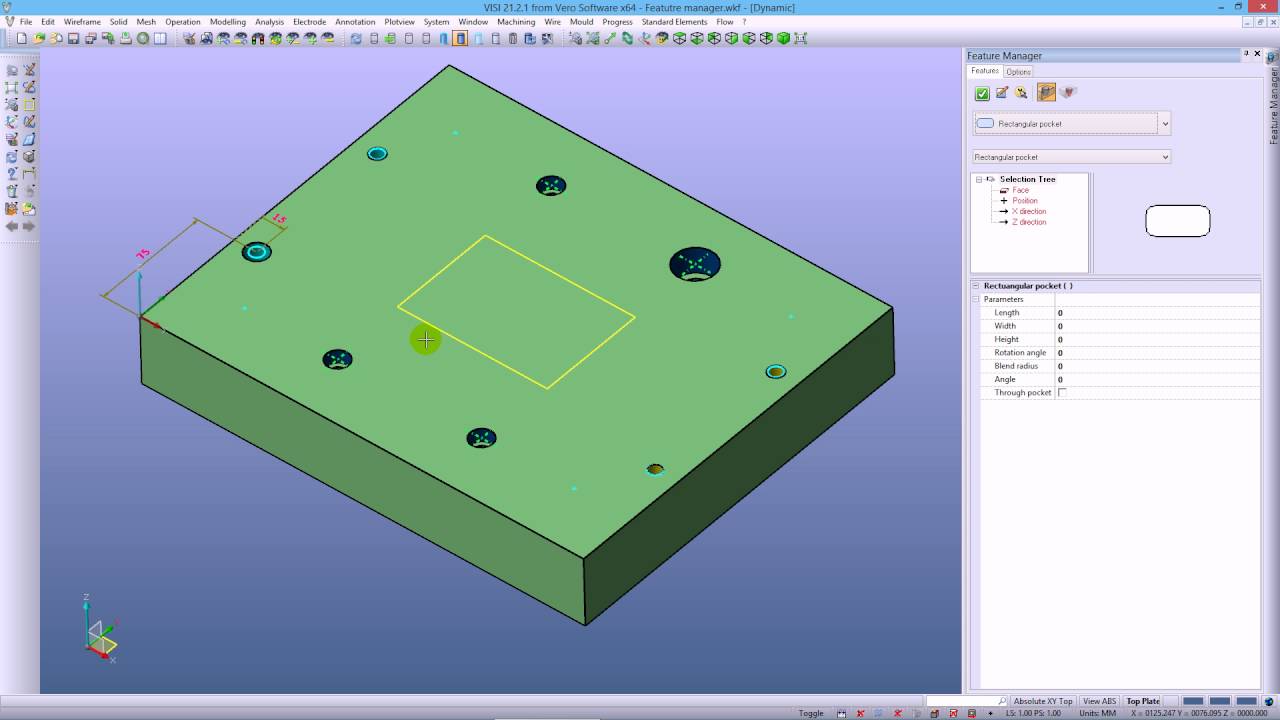Click the right forward arrow in left toolbar
Screen dimensions: 1280x720
(x=29, y=226)
